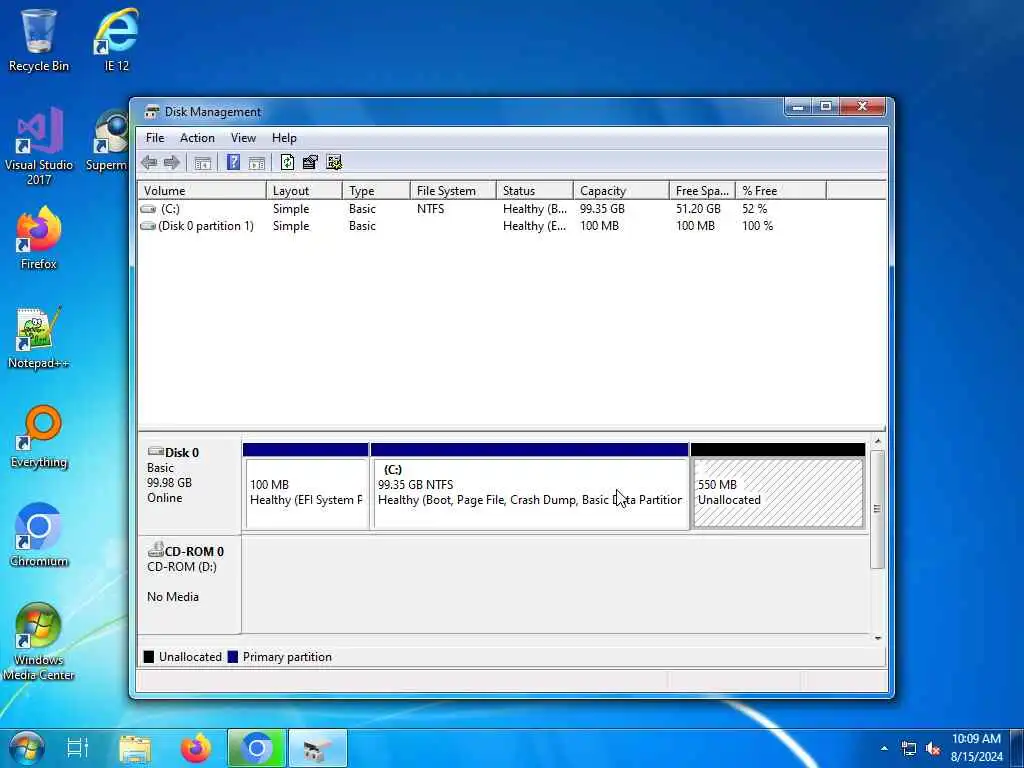
Task: Click the NTFS file system cell
Action: click(x=430, y=209)
